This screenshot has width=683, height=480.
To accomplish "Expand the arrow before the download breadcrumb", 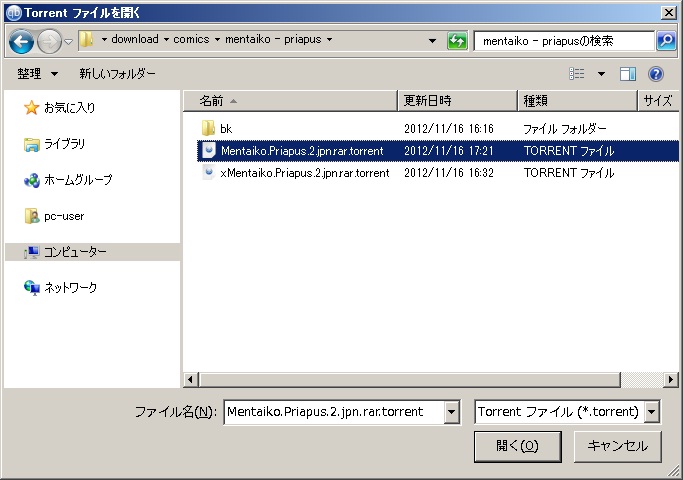I will (x=104, y=40).
